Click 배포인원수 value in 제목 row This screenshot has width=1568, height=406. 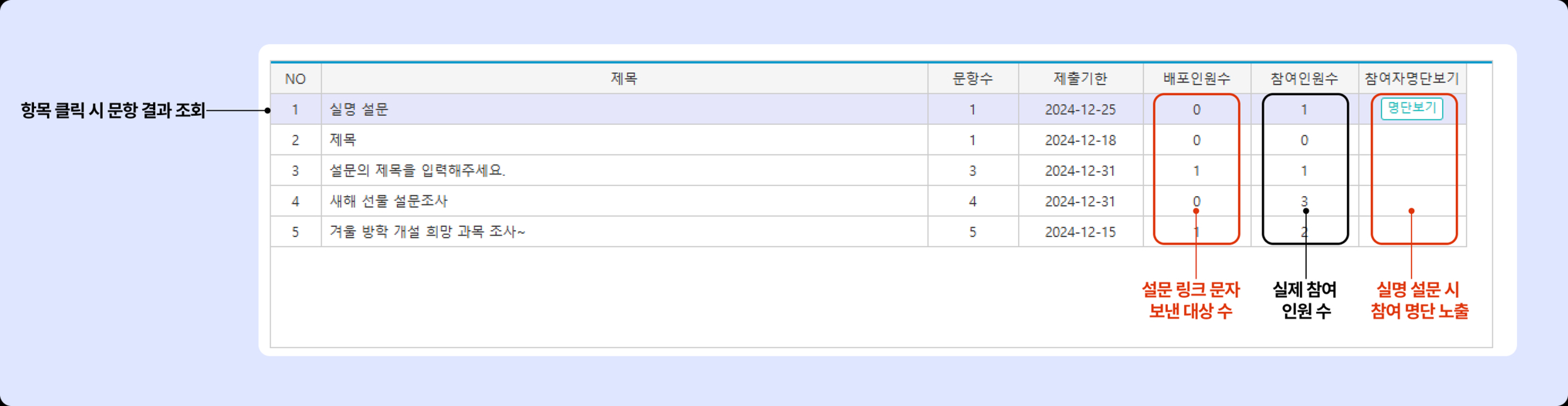tap(1196, 140)
